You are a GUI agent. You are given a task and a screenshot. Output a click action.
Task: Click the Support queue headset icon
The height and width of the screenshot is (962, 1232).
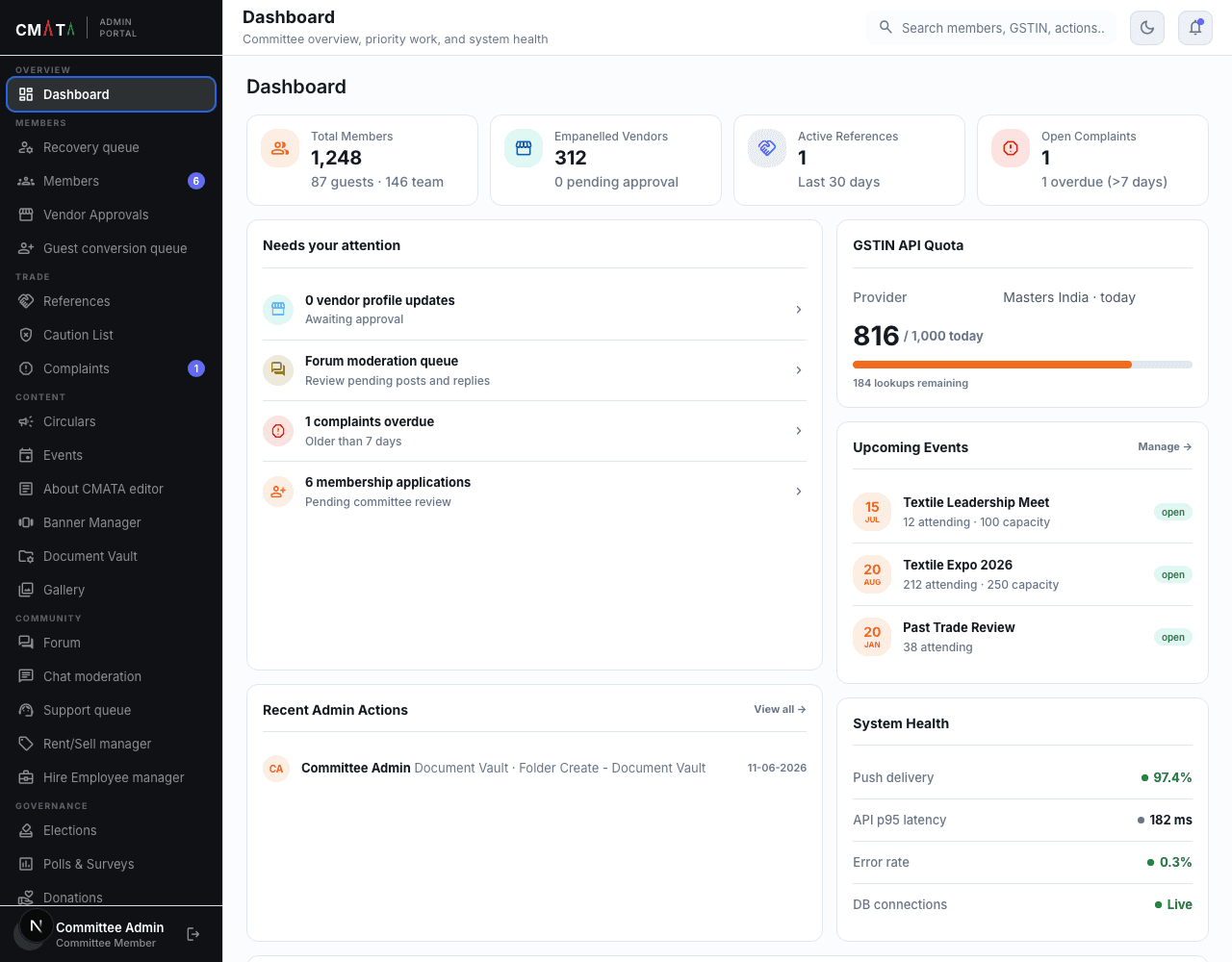click(x=26, y=710)
